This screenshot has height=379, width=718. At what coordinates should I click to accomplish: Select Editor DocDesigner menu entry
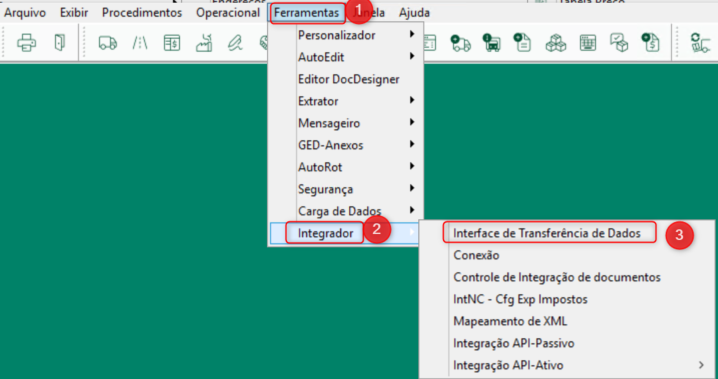[346, 79]
